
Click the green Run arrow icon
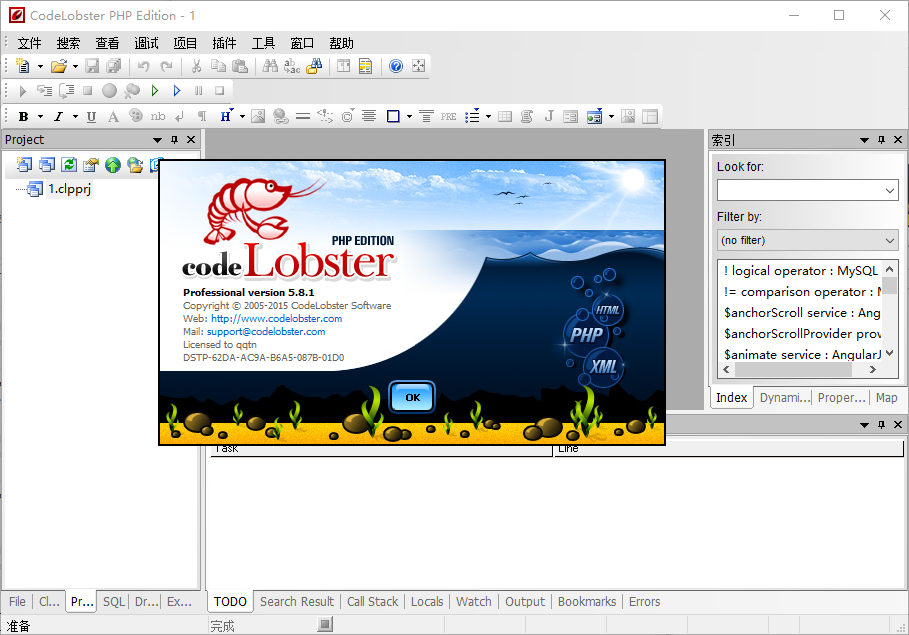point(155,91)
